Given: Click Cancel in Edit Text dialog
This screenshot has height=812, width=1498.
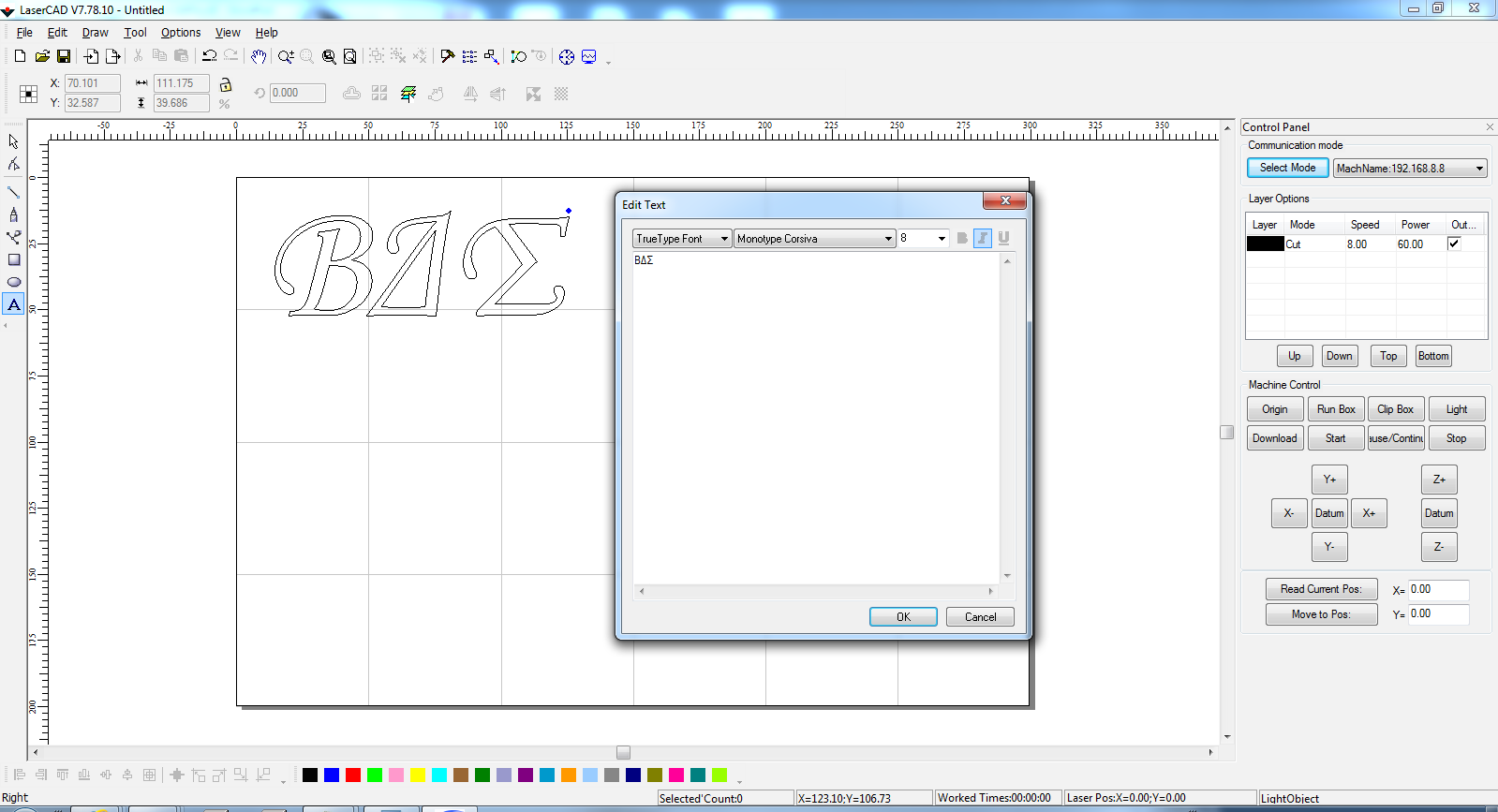Looking at the screenshot, I should (980, 616).
